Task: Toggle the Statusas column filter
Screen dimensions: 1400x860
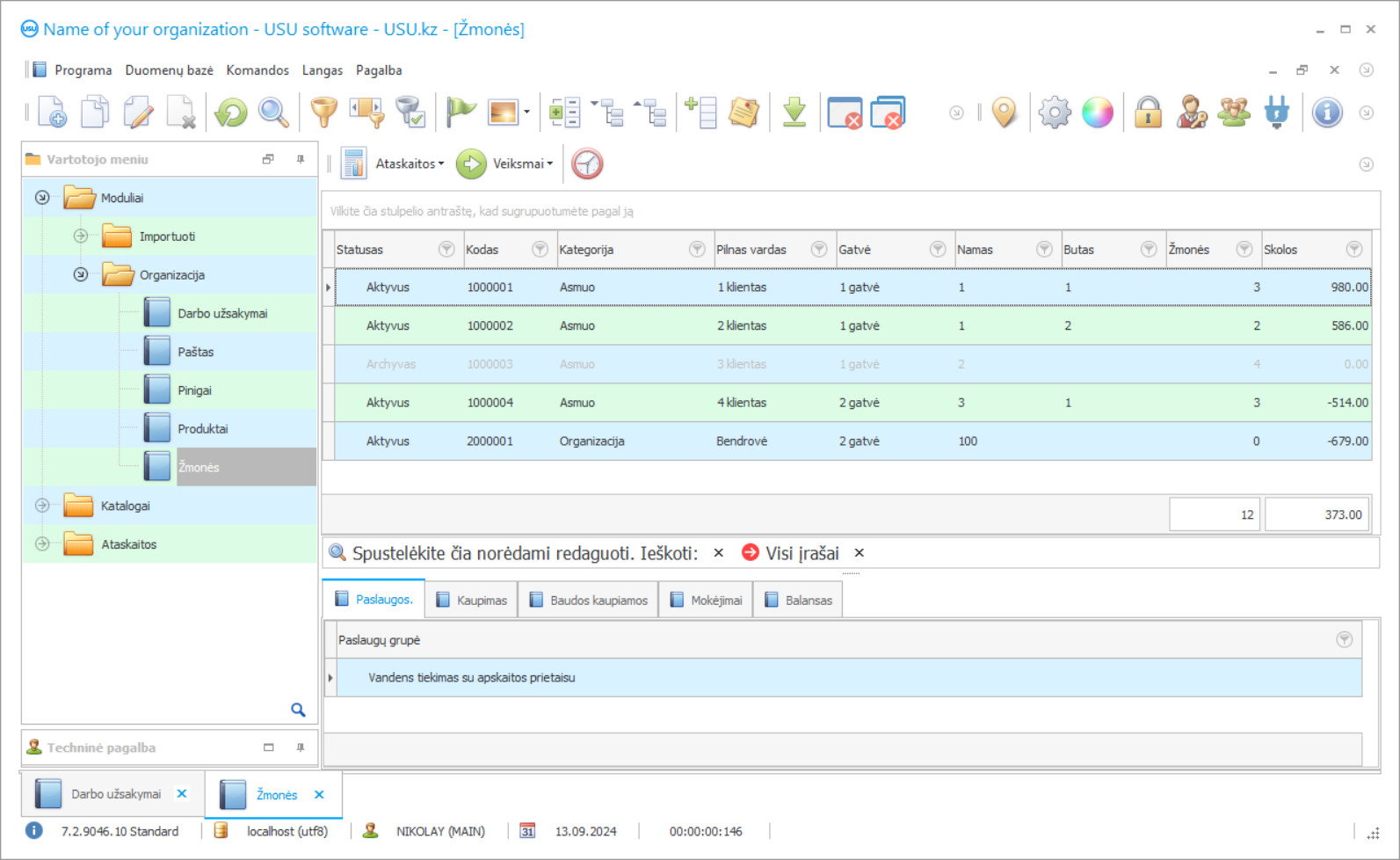Action: 446,250
